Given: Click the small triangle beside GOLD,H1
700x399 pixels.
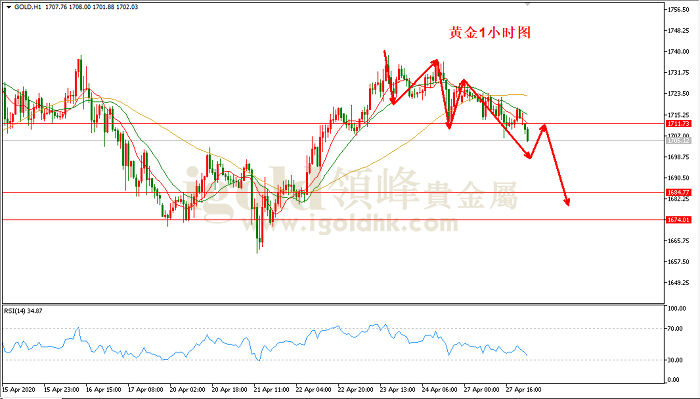Looking at the screenshot, I should tap(8, 7).
